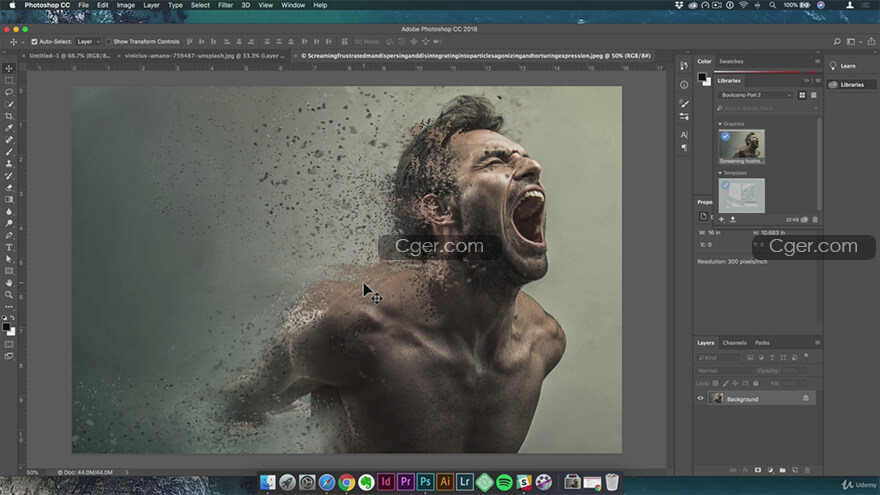Click the search icon in options bar

click(x=836, y=42)
